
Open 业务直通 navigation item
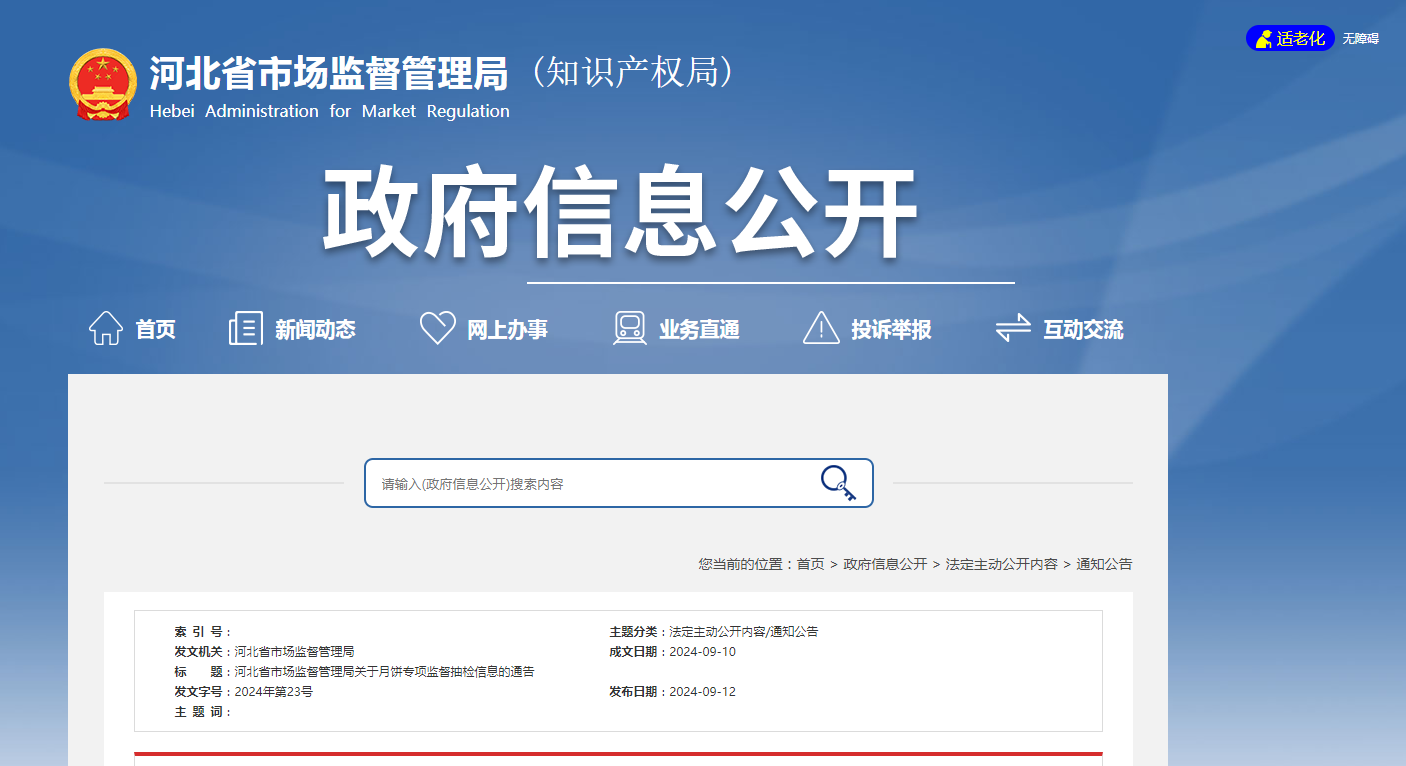click(700, 329)
